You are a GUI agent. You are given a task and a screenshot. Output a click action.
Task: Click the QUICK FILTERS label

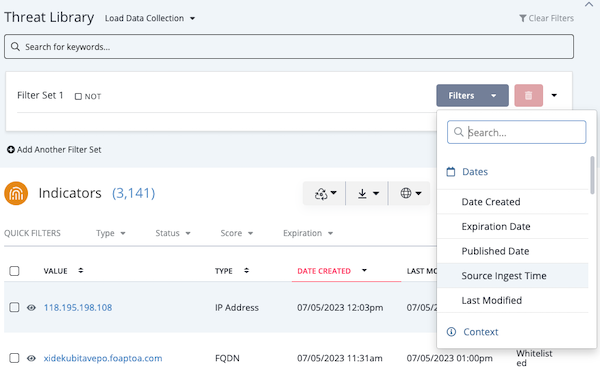[33, 233]
